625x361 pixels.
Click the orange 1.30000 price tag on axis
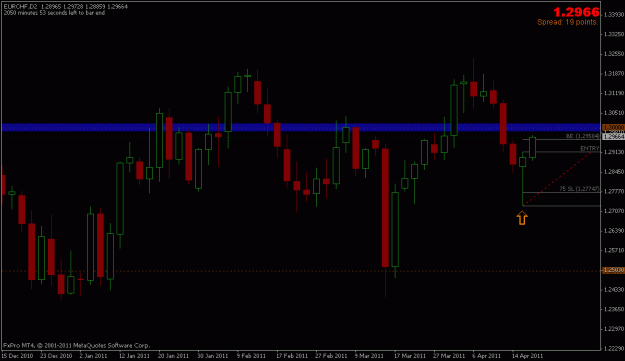click(x=613, y=127)
